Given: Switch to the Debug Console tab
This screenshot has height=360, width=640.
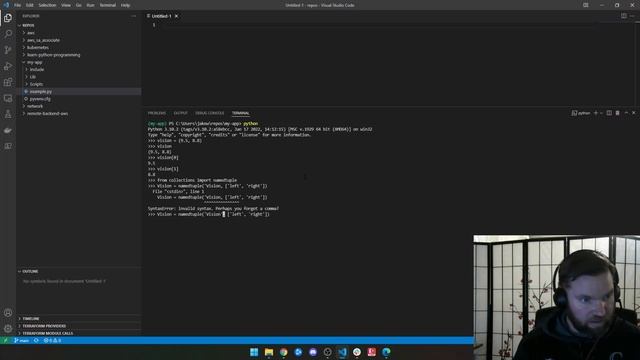Looking at the screenshot, I should click(x=209, y=113).
